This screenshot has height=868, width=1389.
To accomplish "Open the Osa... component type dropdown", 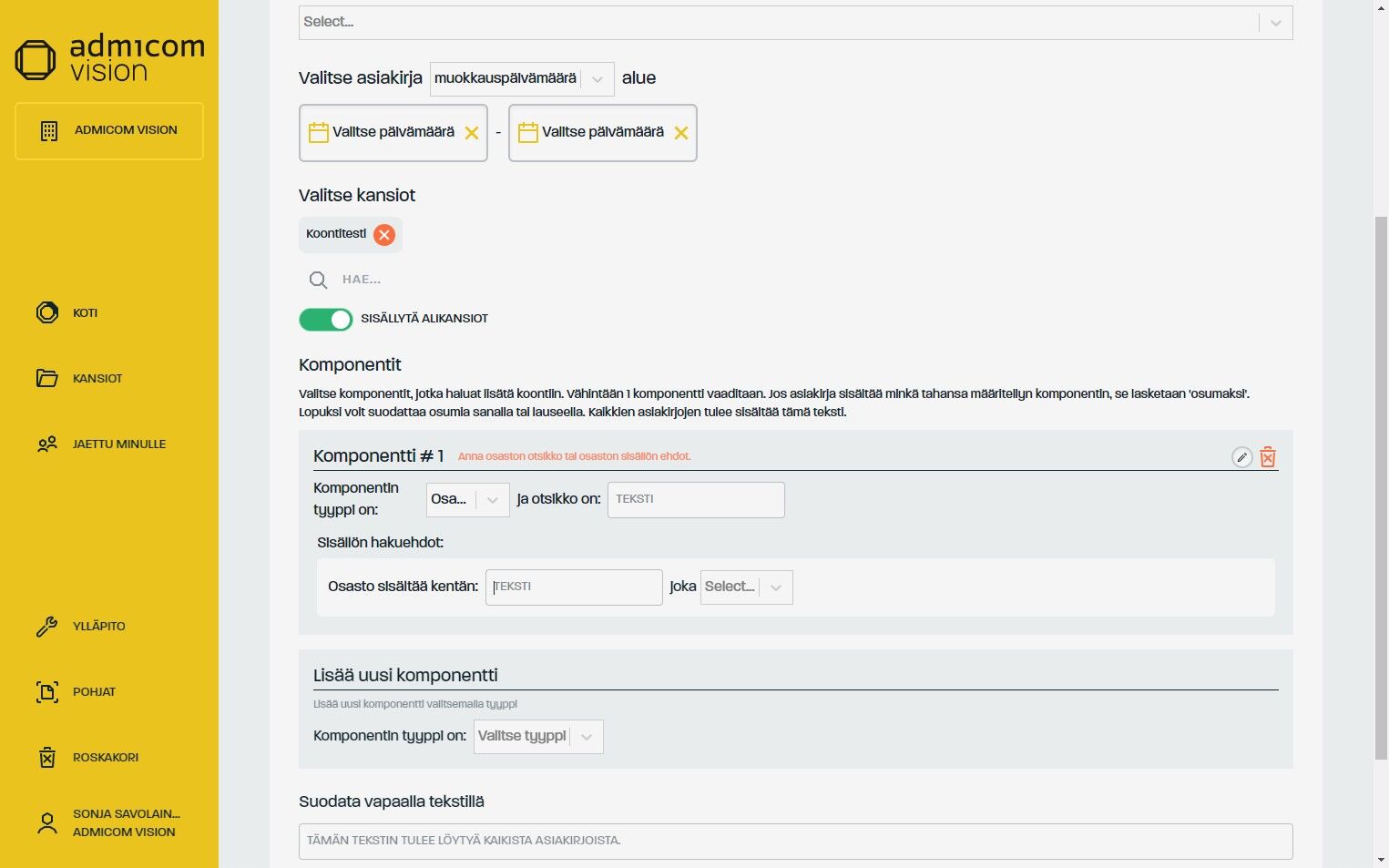I will click(467, 499).
